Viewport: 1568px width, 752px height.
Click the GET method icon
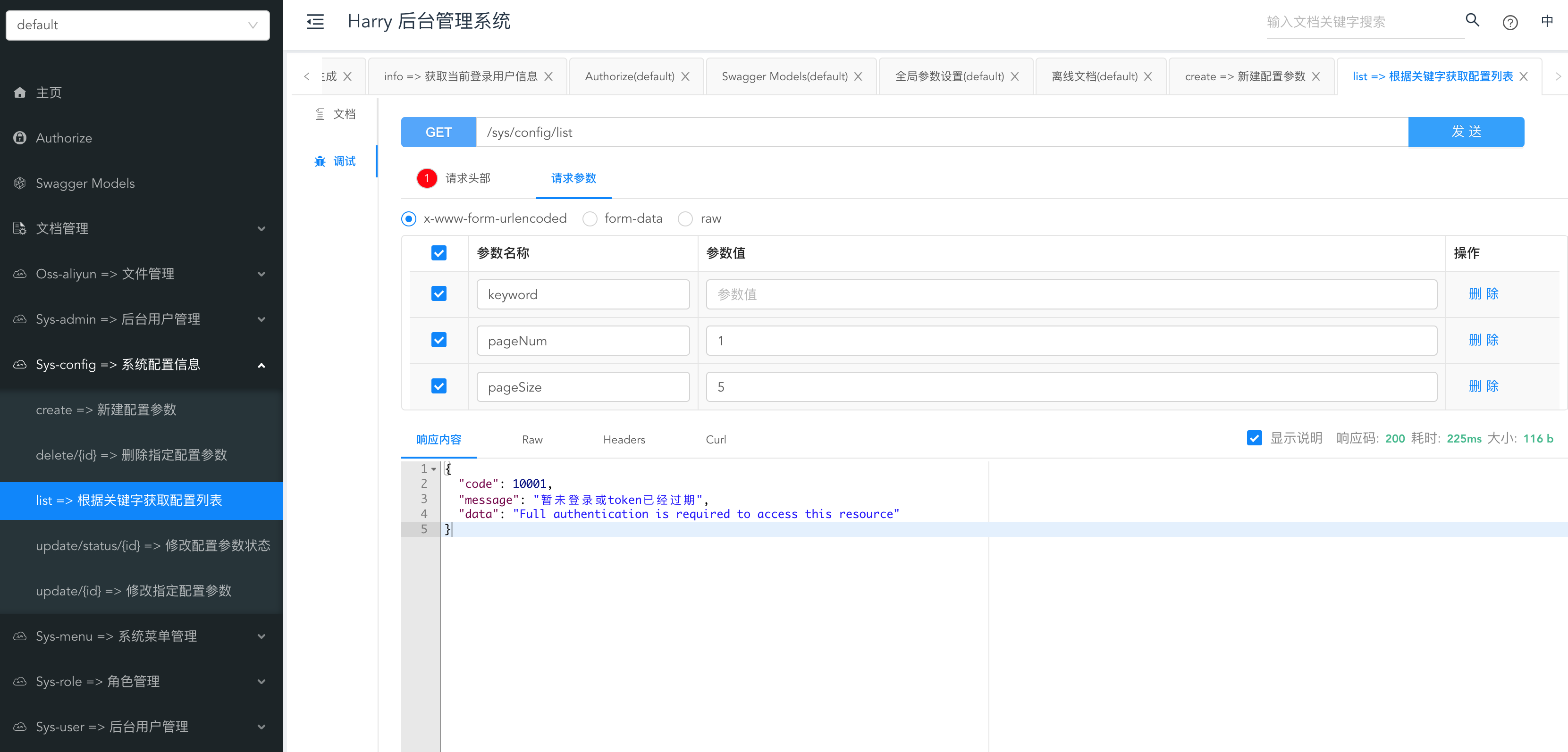tap(438, 132)
